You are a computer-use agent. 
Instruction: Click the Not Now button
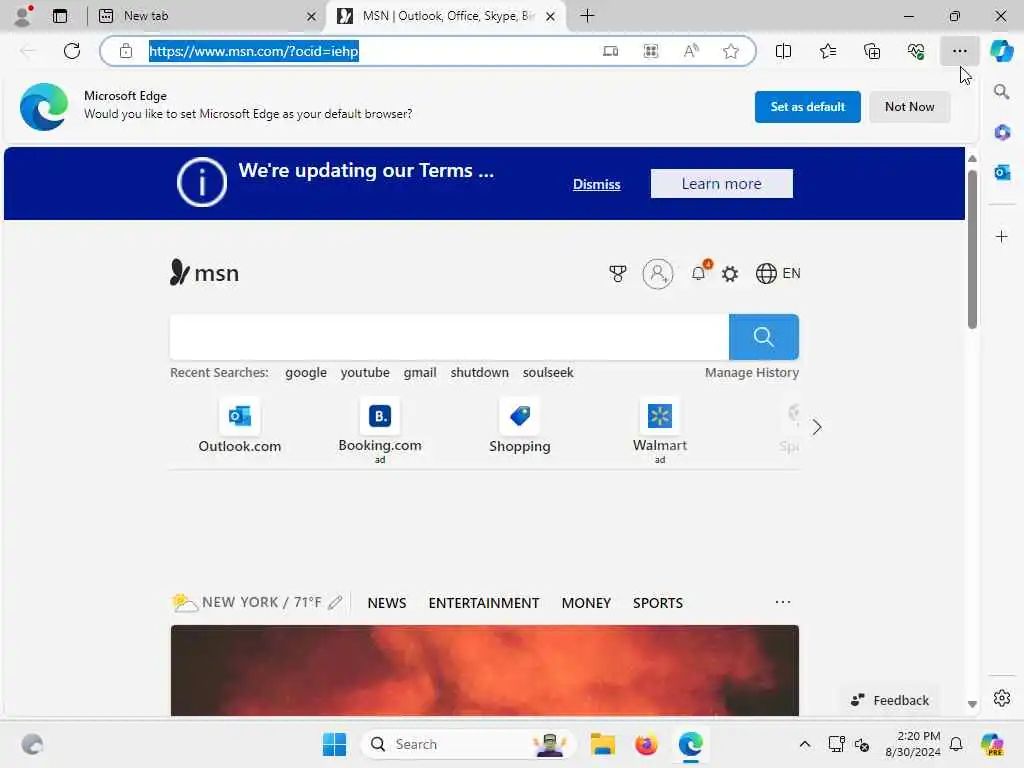[909, 107]
